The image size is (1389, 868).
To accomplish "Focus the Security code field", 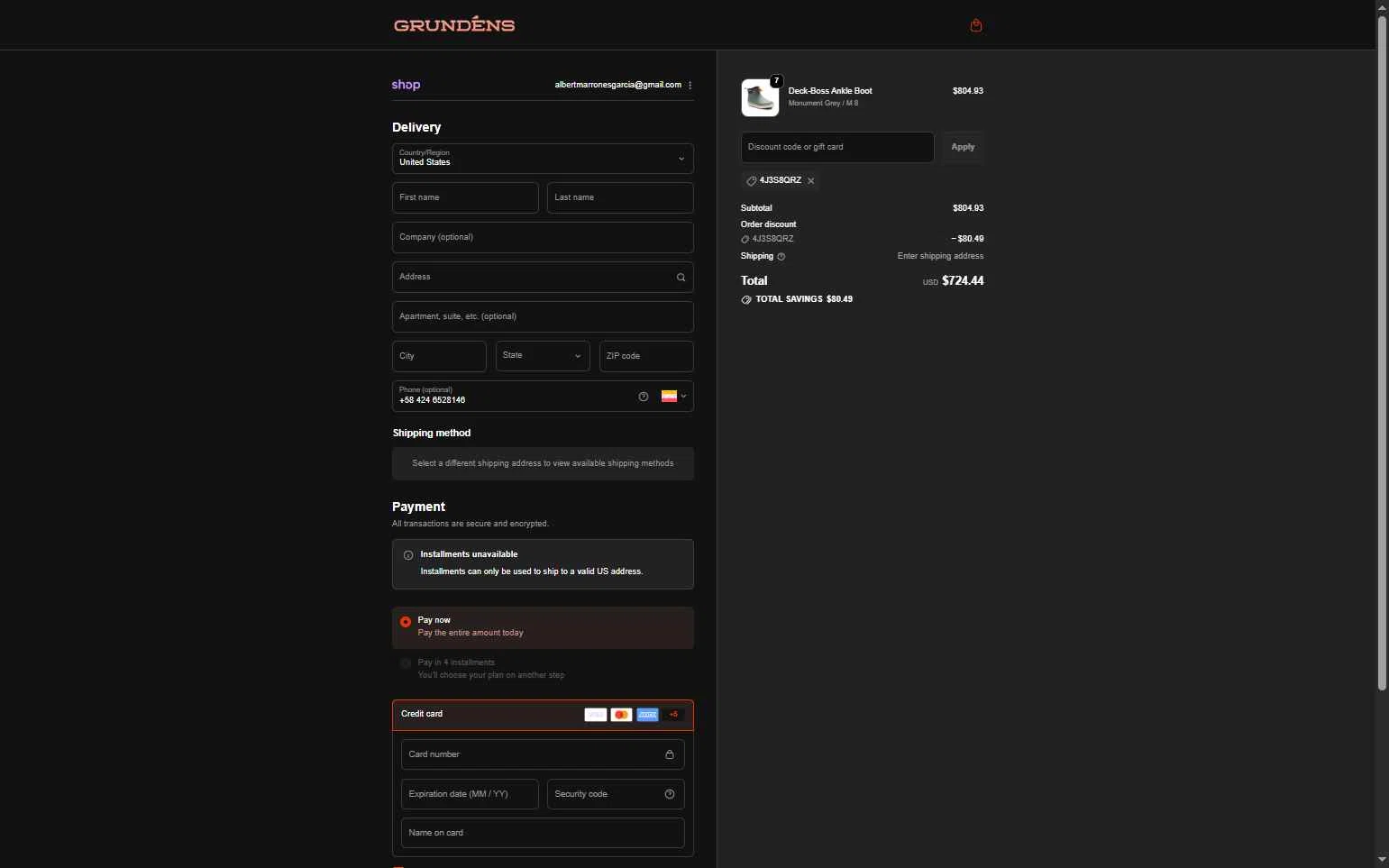I will (x=616, y=794).
